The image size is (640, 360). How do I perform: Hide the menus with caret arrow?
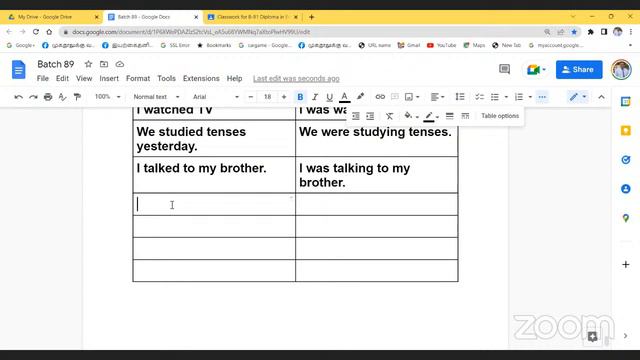pos(601,97)
